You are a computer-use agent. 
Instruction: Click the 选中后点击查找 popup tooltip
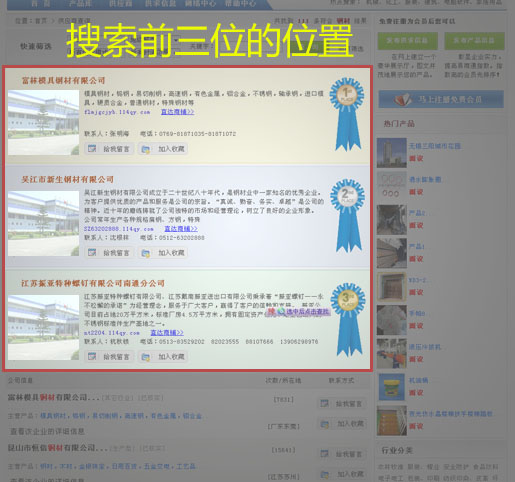tap(299, 311)
